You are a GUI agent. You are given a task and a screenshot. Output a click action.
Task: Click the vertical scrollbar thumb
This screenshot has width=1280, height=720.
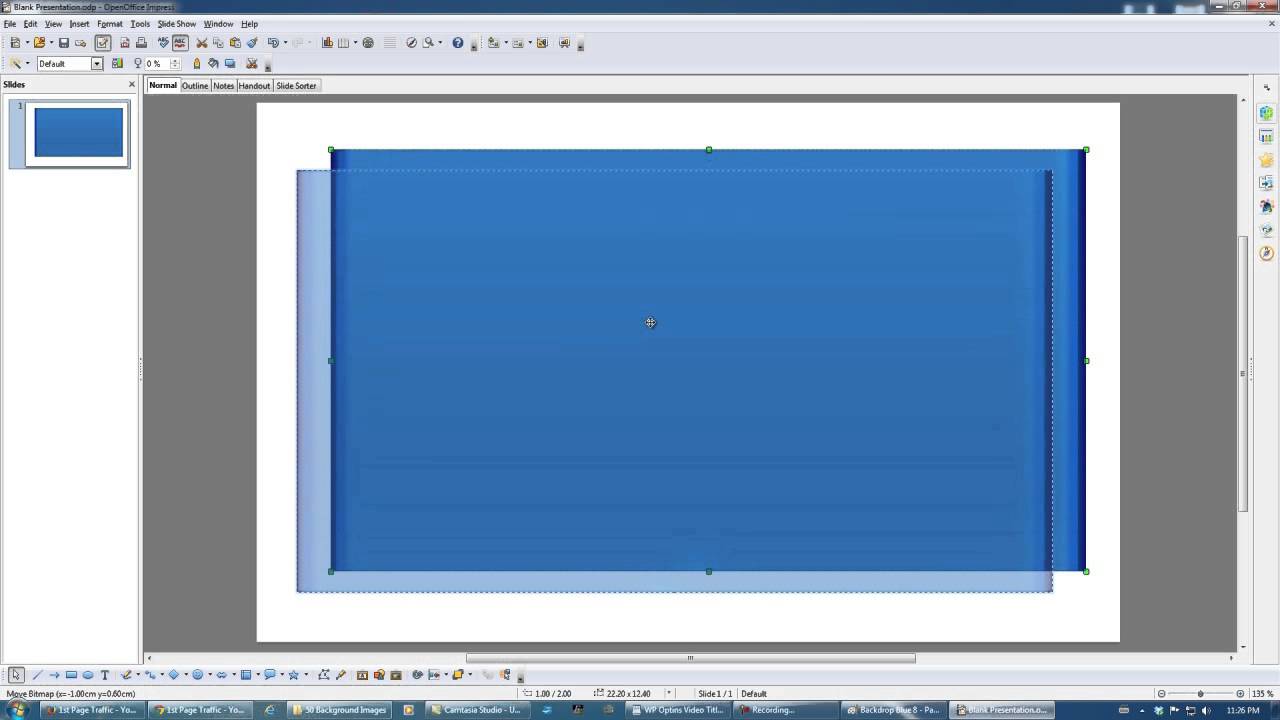pyautogui.click(x=1244, y=374)
